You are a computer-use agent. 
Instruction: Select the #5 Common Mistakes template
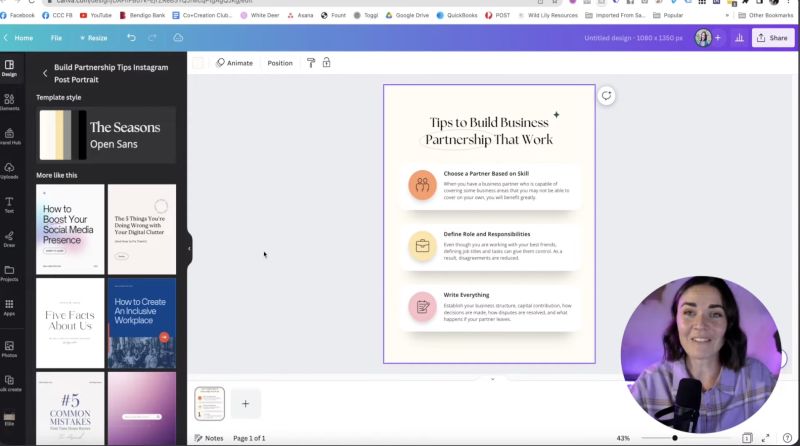70,408
